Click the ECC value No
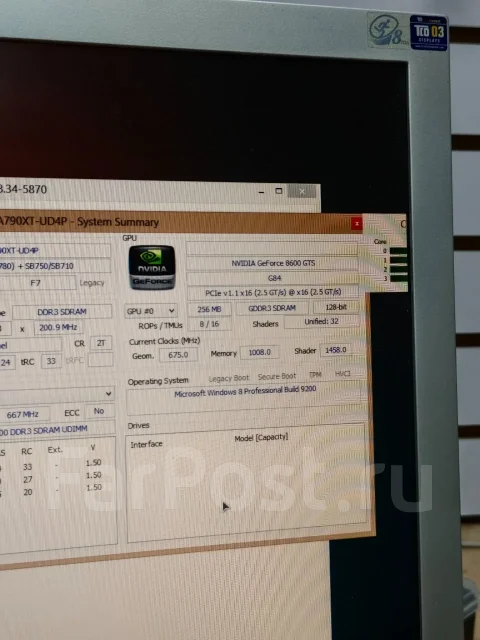480x640 pixels. point(99,411)
